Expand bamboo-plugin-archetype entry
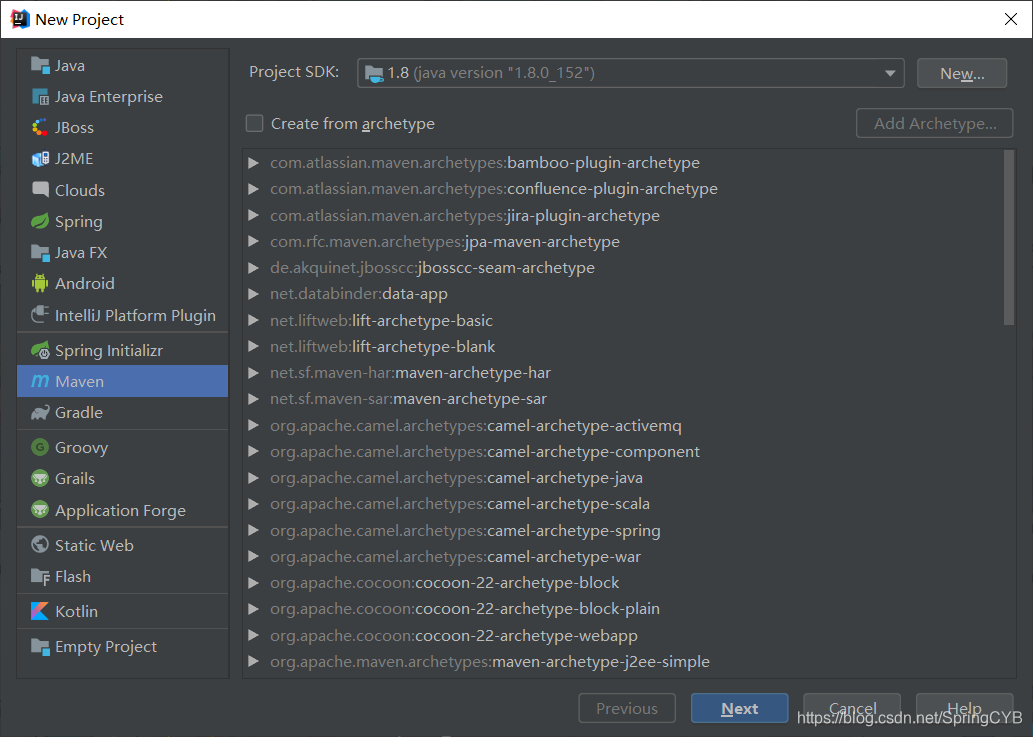 pyautogui.click(x=253, y=163)
